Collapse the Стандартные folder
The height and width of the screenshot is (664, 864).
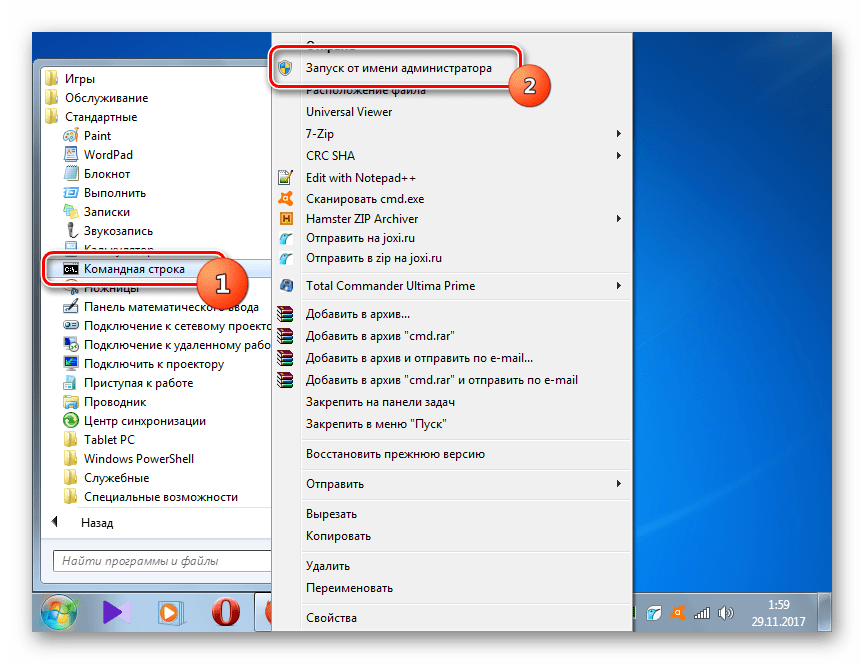[x=91, y=117]
